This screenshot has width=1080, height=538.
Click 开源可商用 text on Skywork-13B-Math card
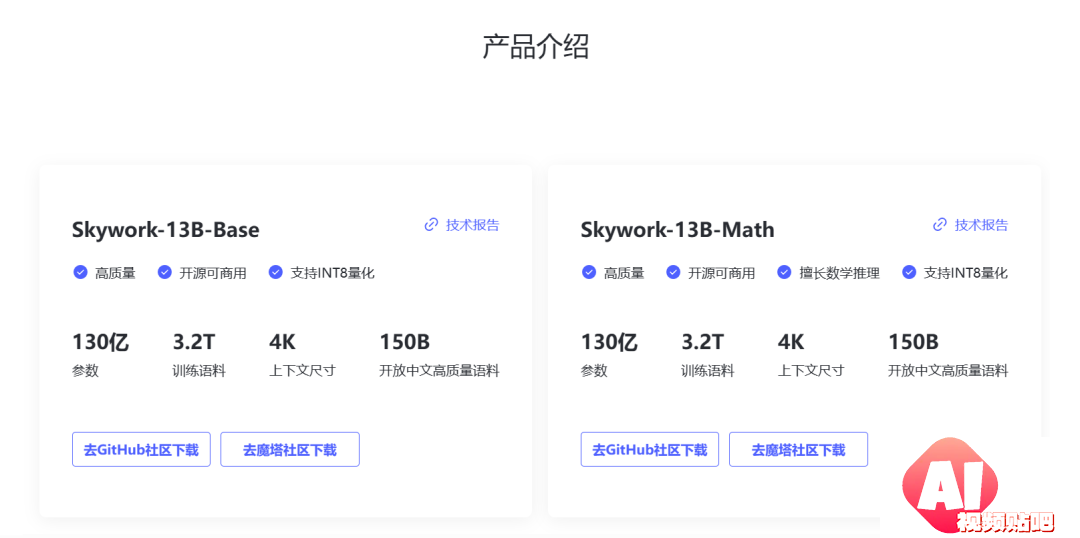point(721,273)
